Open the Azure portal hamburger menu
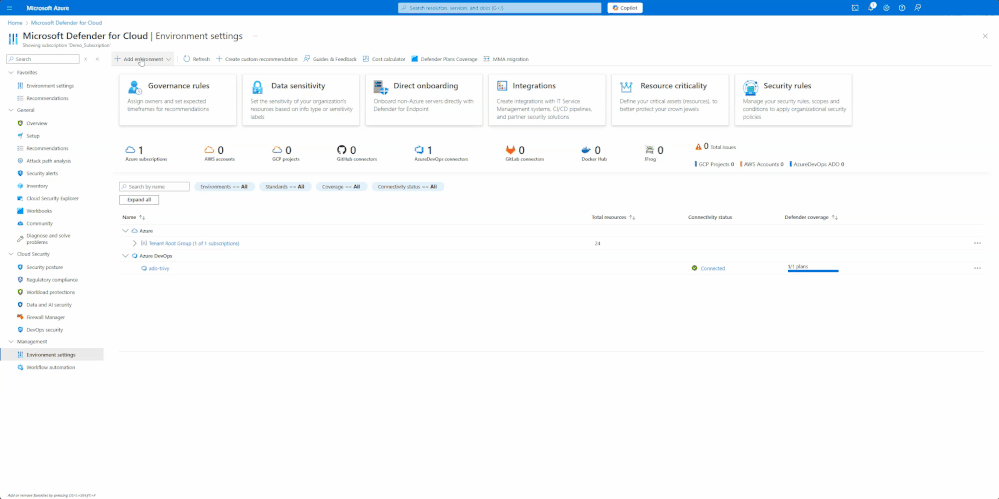This screenshot has height=499, width=999. click(9, 8)
